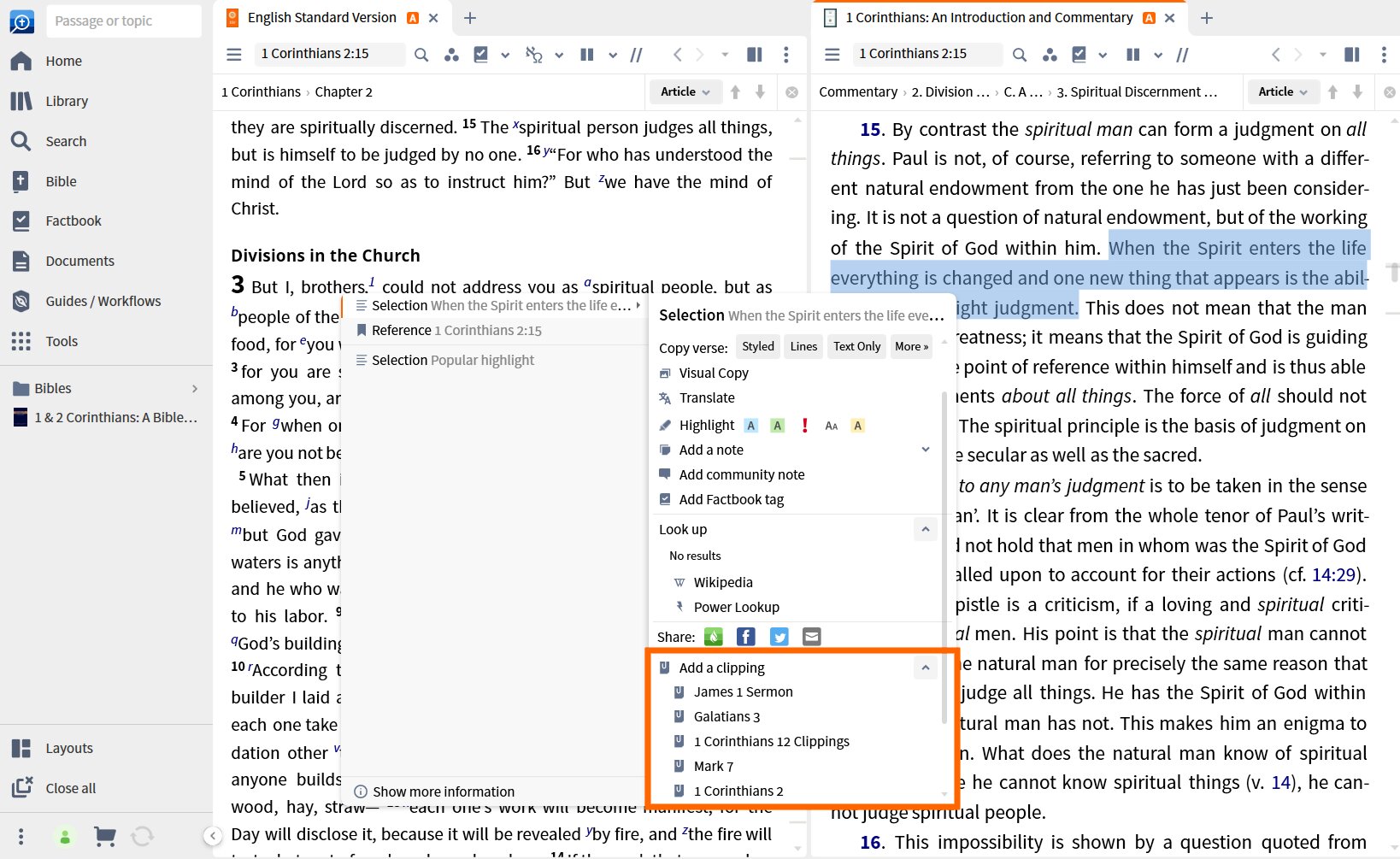This screenshot has width=1400, height=859.
Task: Open the Article dropdown in the ESV panel
Action: pyautogui.click(x=685, y=92)
